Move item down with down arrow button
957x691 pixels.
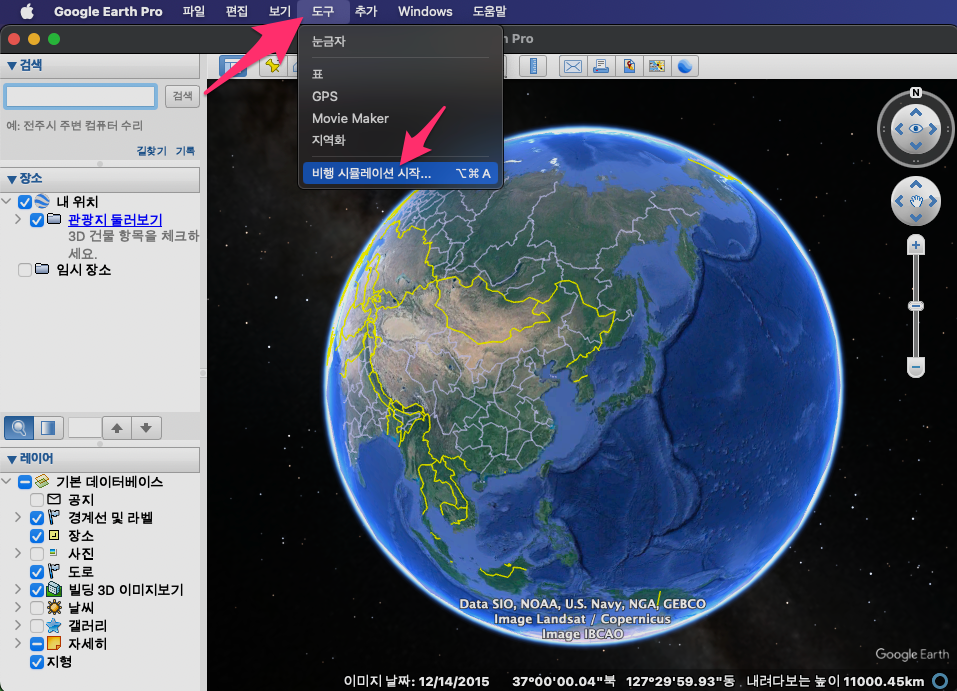tap(146, 428)
